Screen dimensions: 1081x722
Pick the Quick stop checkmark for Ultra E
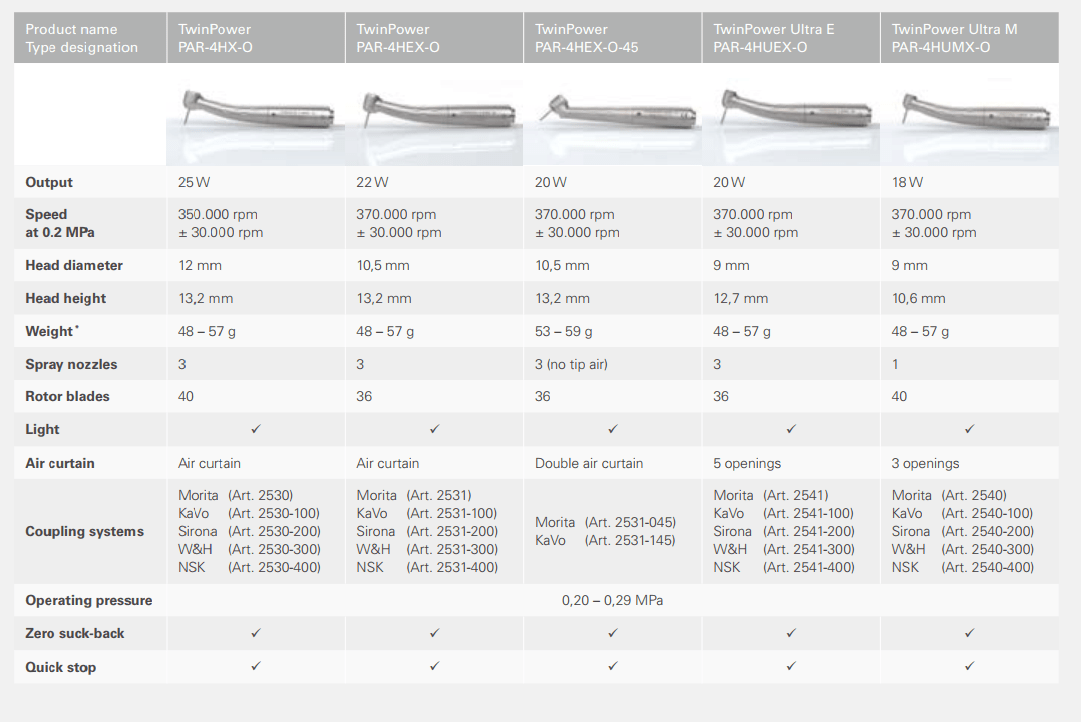791,665
